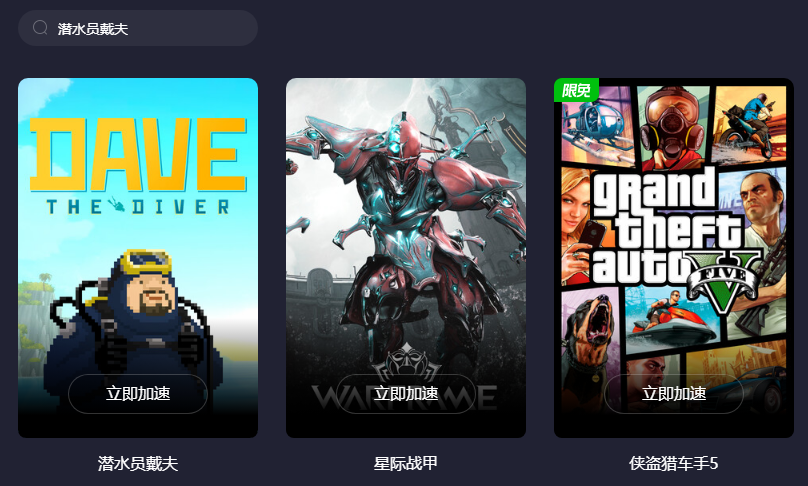This screenshot has height=486, width=808.
Task: Click 立即加速 on Dave the Diver card
Action: 138,394
